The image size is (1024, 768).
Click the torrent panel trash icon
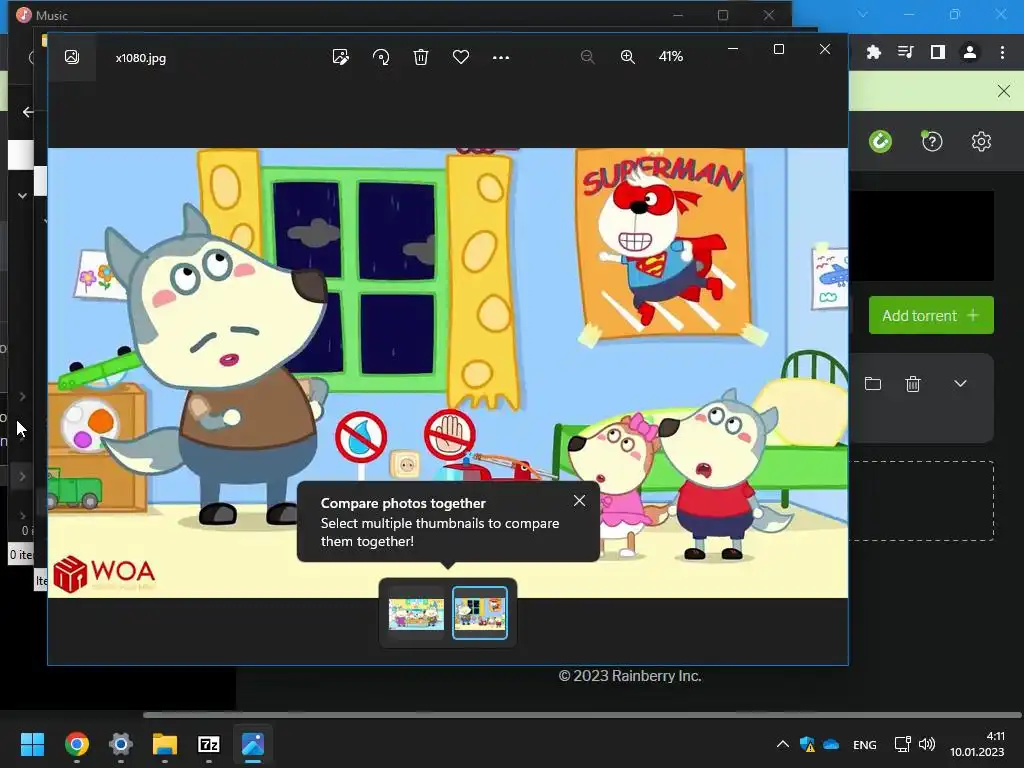point(913,383)
